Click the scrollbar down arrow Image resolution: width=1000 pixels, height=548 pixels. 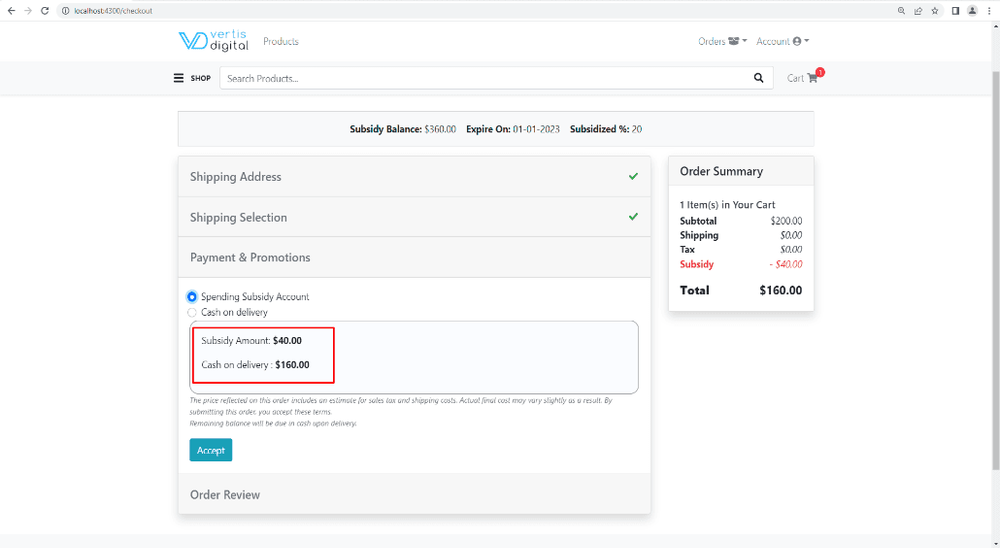[x=996, y=544]
